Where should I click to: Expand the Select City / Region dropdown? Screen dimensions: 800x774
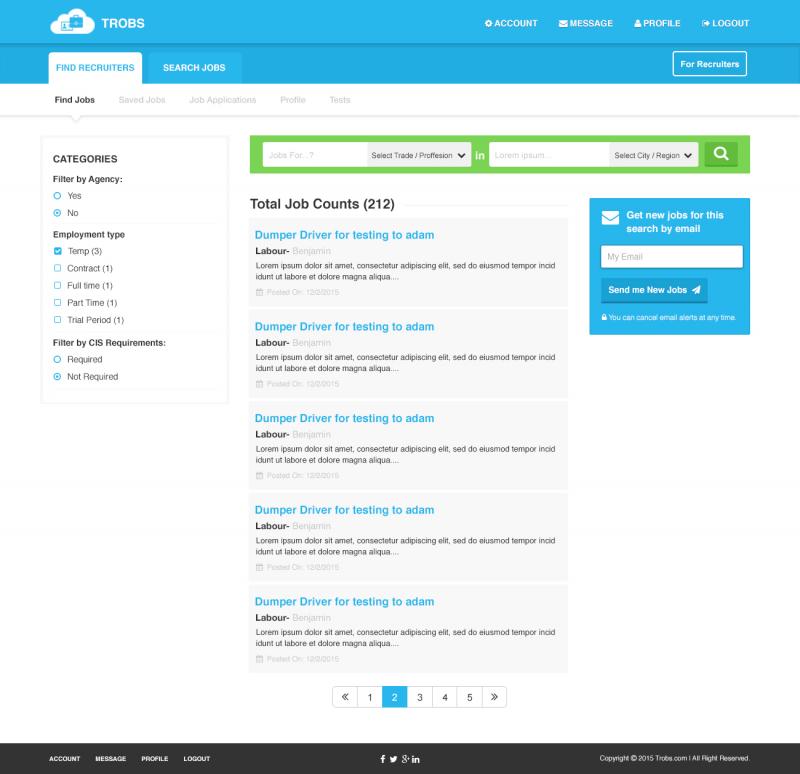tap(654, 155)
